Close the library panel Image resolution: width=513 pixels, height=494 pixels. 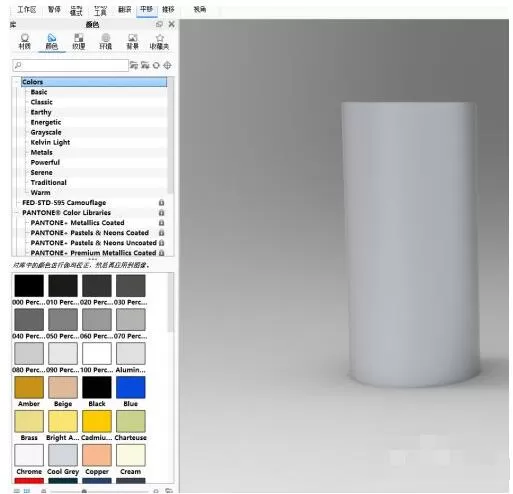pos(171,24)
